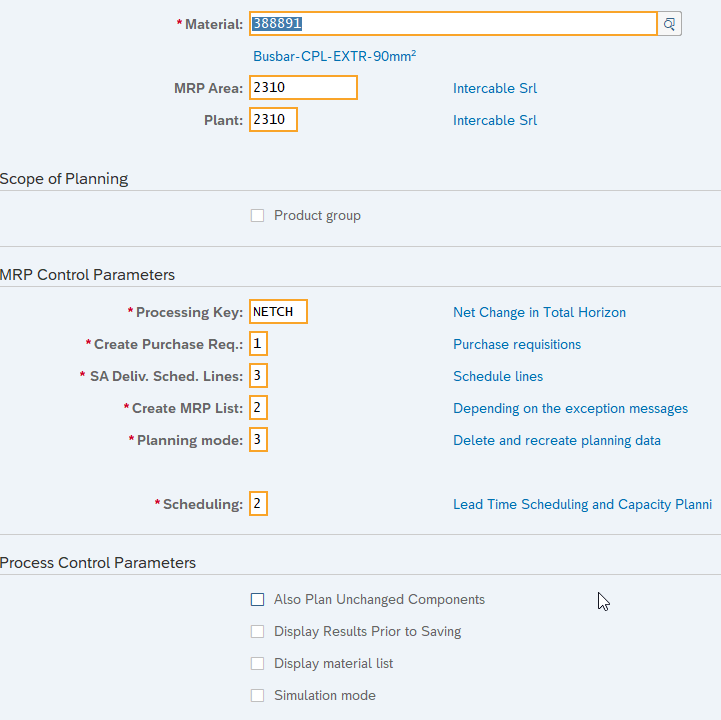Check the Product group checkbox
721x720 pixels.
(x=257, y=216)
